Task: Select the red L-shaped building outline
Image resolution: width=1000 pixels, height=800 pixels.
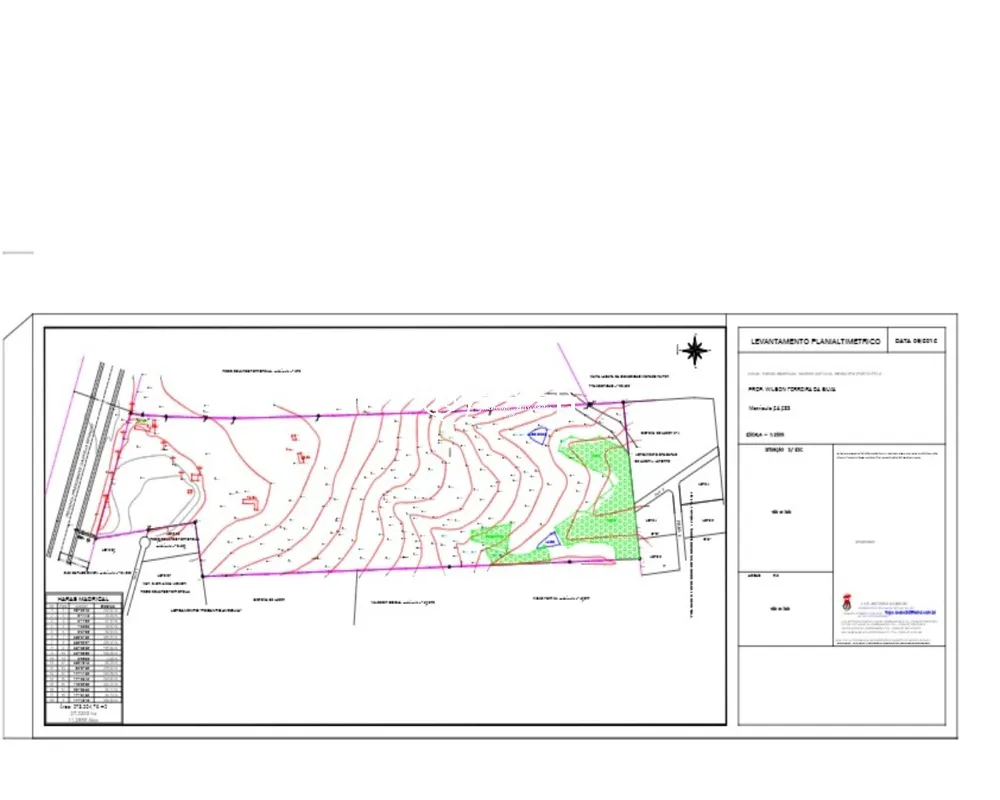Action: (x=251, y=502)
